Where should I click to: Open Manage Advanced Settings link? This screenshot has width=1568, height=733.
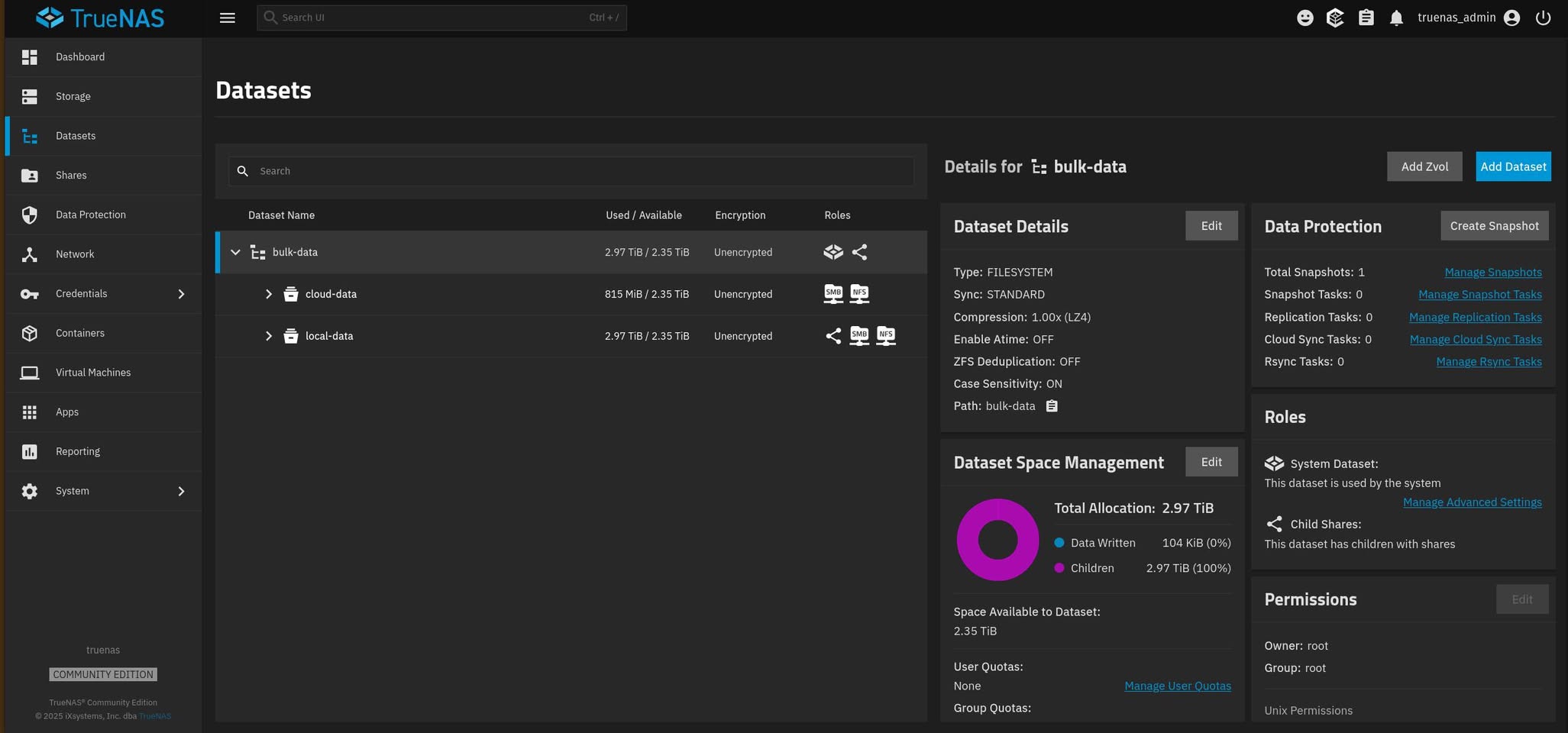click(x=1473, y=502)
